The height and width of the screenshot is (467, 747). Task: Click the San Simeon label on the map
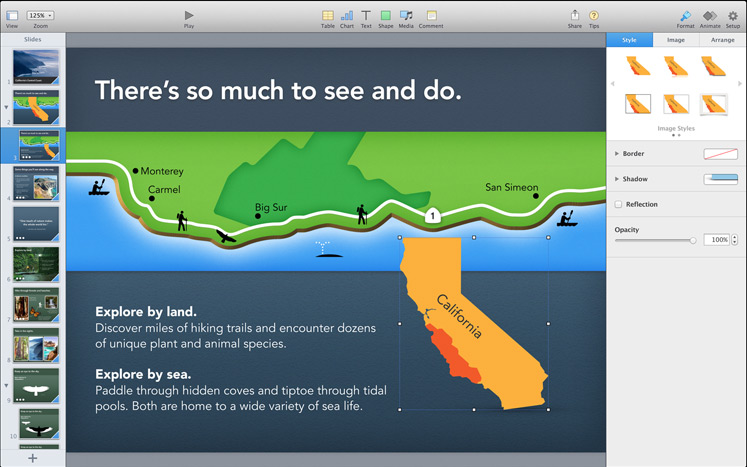pyautogui.click(x=512, y=187)
